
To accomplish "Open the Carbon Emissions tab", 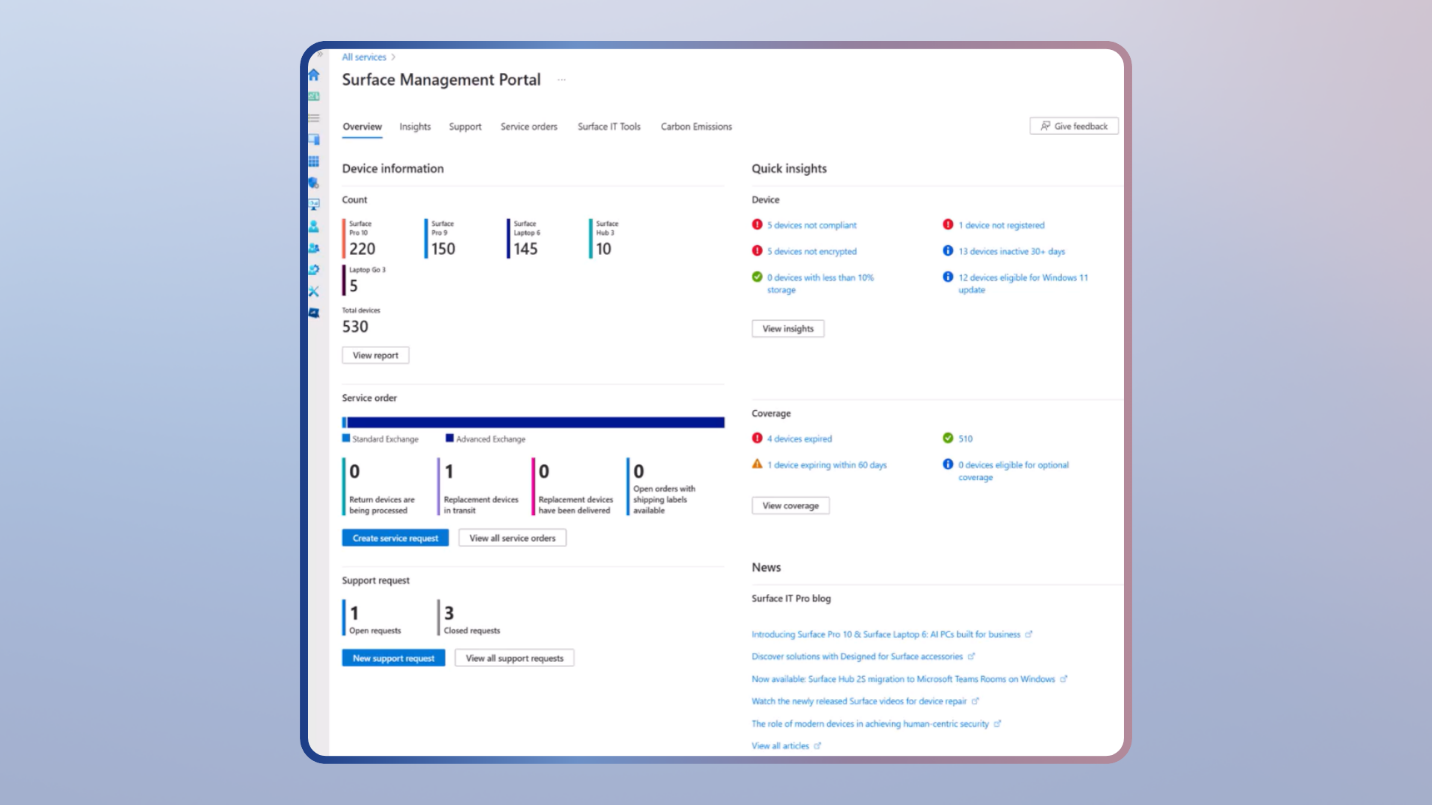I will 696,127.
